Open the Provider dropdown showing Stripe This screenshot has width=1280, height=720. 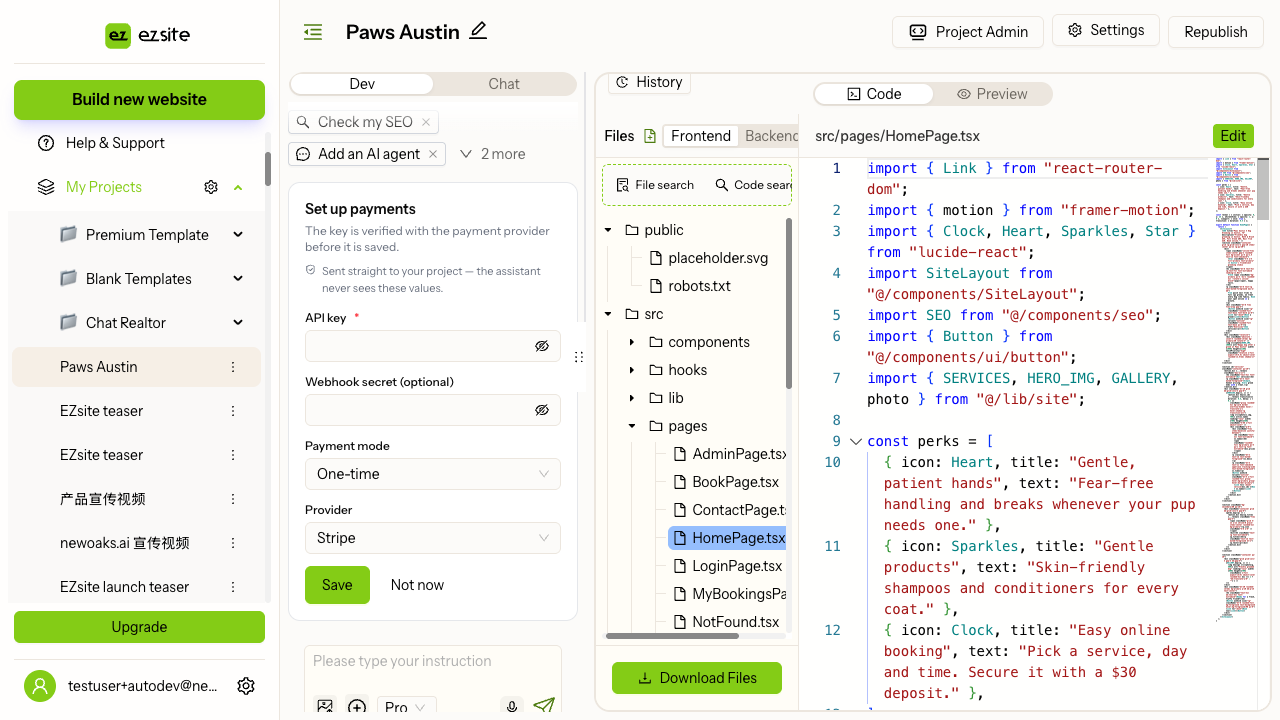click(433, 538)
